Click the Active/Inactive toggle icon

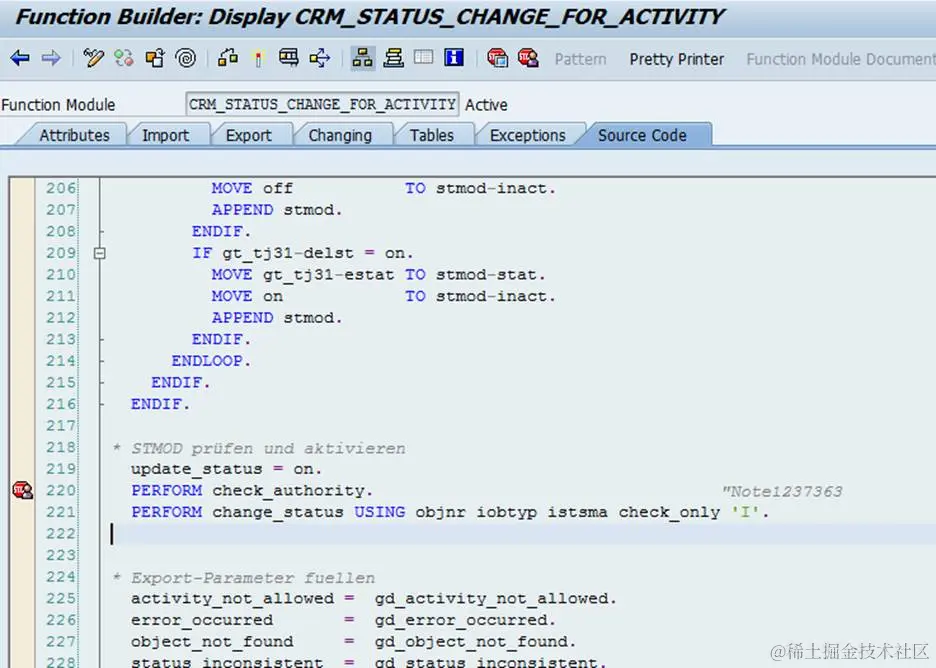124,59
